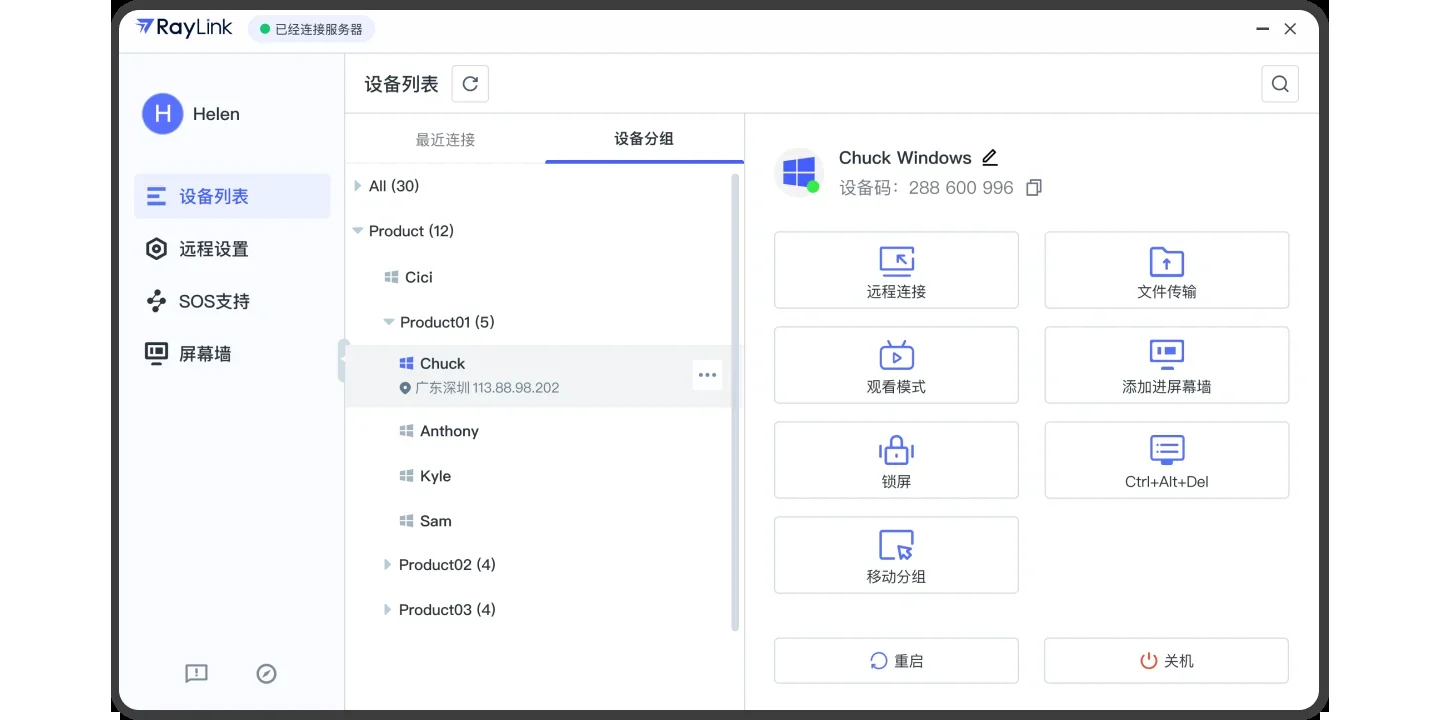
Task: Click the 关机 shutdown button
Action: point(1166,661)
